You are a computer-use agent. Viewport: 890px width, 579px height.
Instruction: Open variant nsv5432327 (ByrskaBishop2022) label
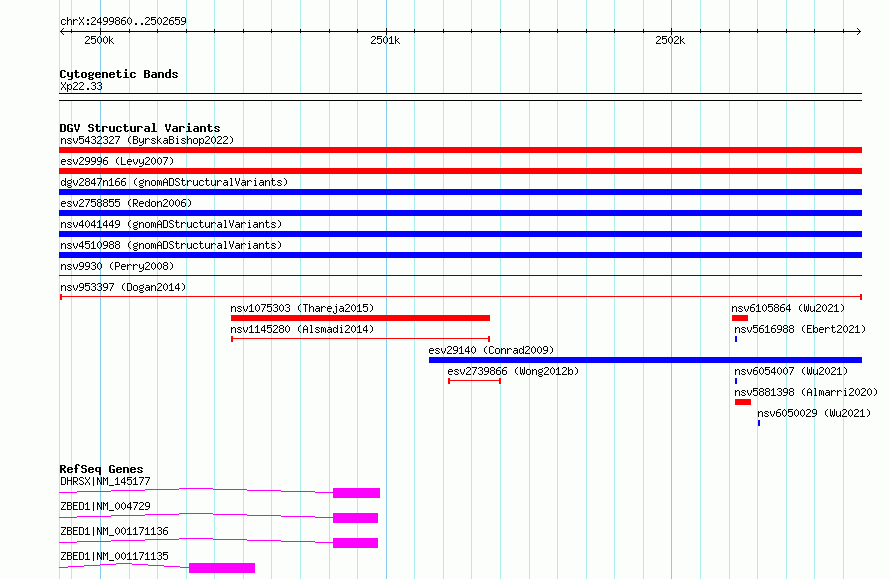click(147, 140)
